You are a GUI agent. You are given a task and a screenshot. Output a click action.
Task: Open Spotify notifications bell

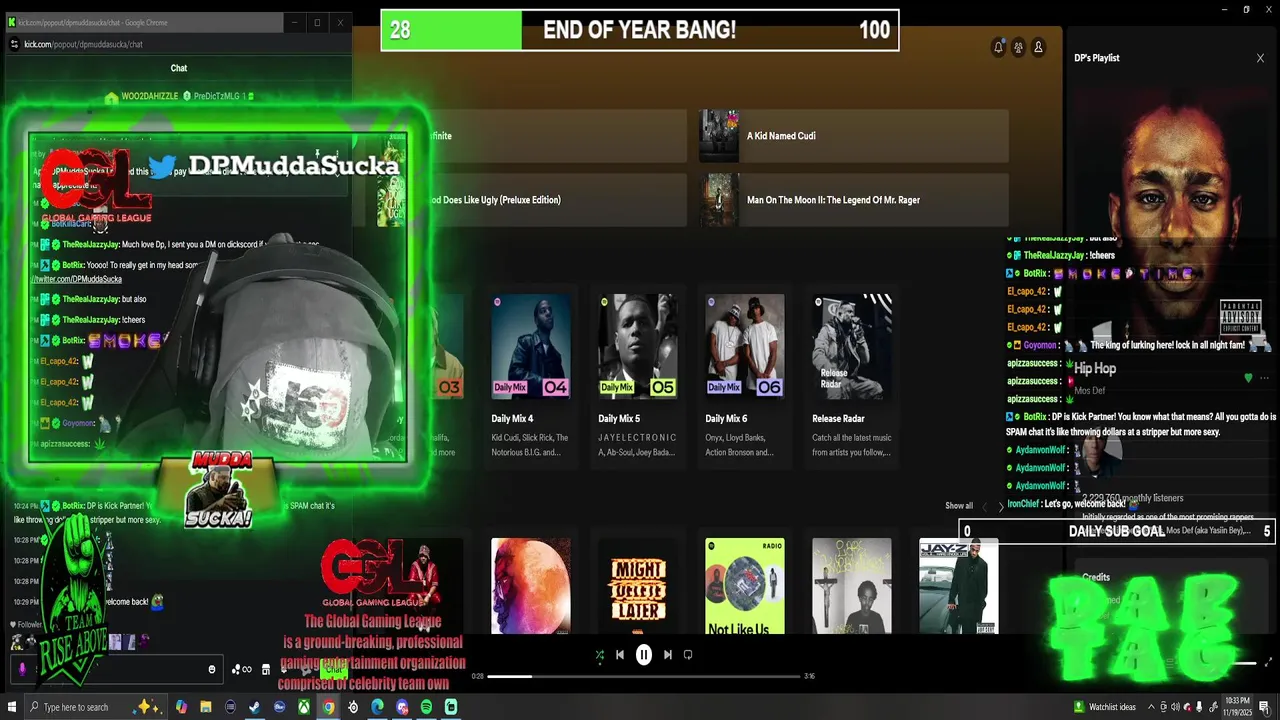point(998,47)
